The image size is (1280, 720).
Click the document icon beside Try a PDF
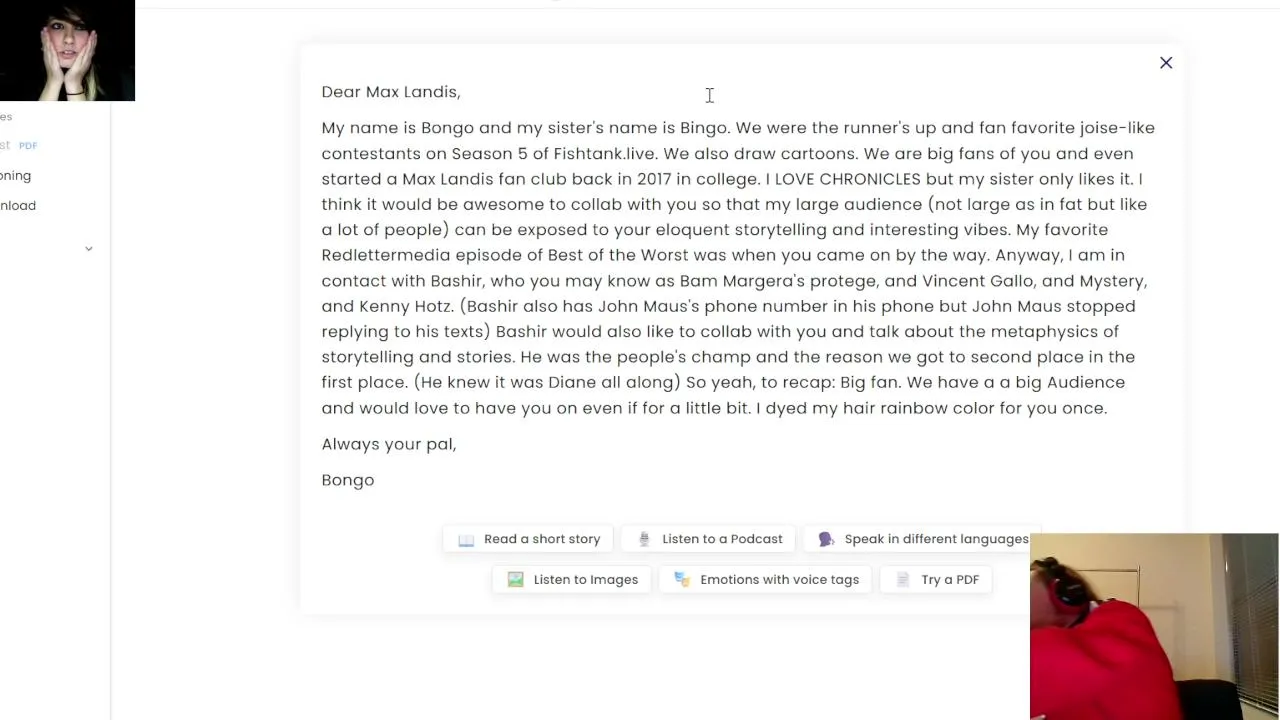(x=903, y=579)
